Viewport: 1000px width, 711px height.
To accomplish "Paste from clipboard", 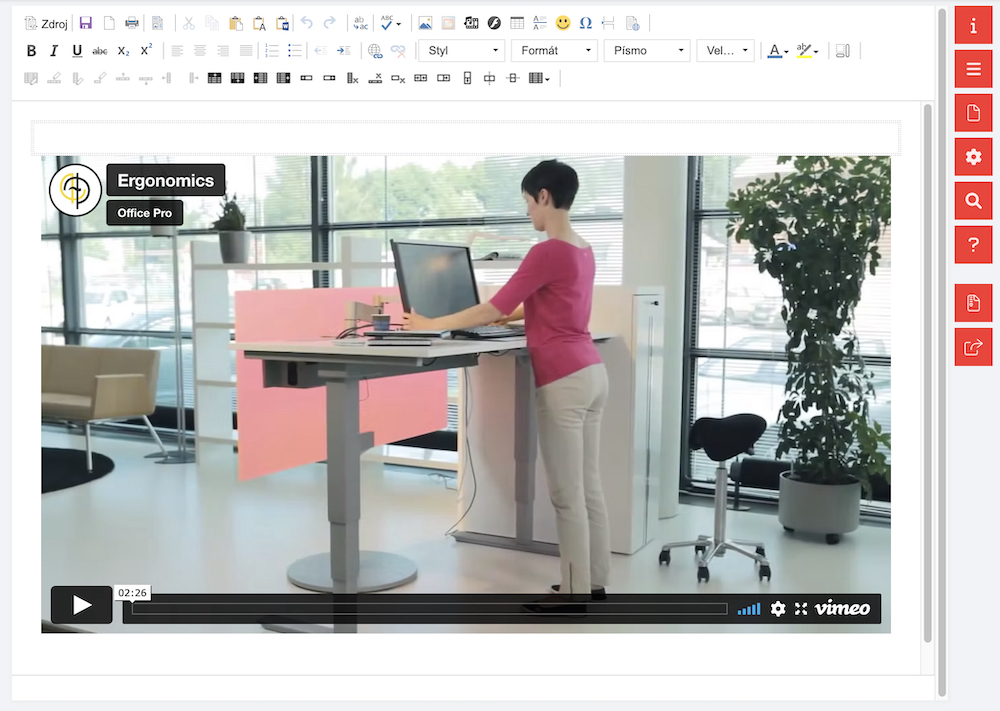I will pos(235,24).
